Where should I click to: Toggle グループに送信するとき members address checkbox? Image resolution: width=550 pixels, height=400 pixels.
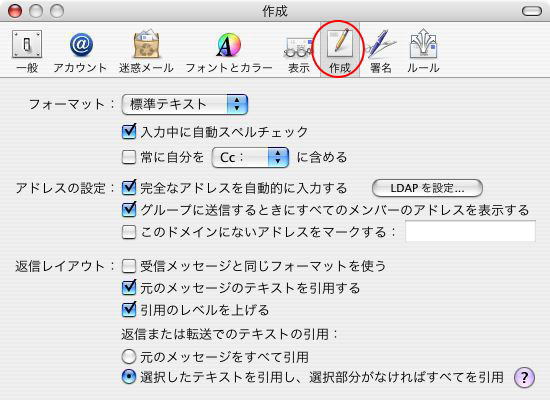(x=129, y=209)
